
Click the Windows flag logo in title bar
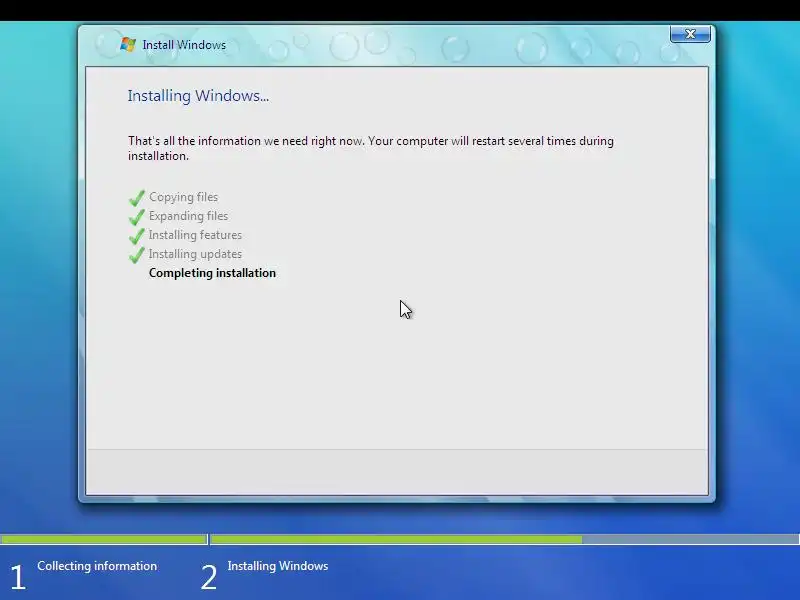tap(128, 44)
